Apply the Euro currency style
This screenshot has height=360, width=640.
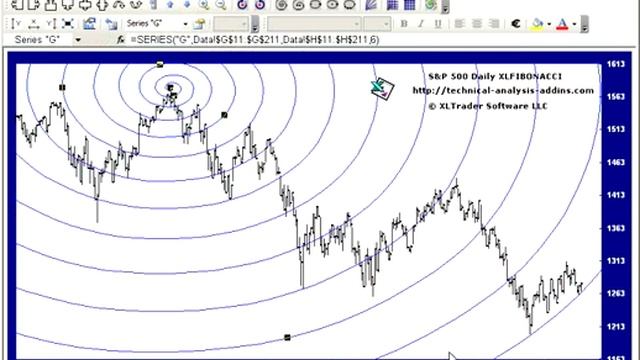pyautogui.click(x=516, y=24)
